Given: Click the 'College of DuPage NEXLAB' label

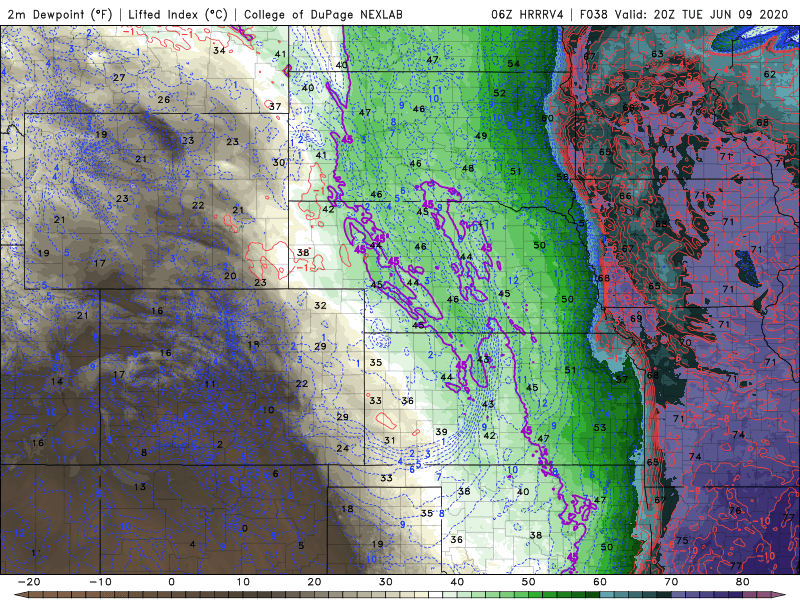Looking at the screenshot, I should click(323, 15).
